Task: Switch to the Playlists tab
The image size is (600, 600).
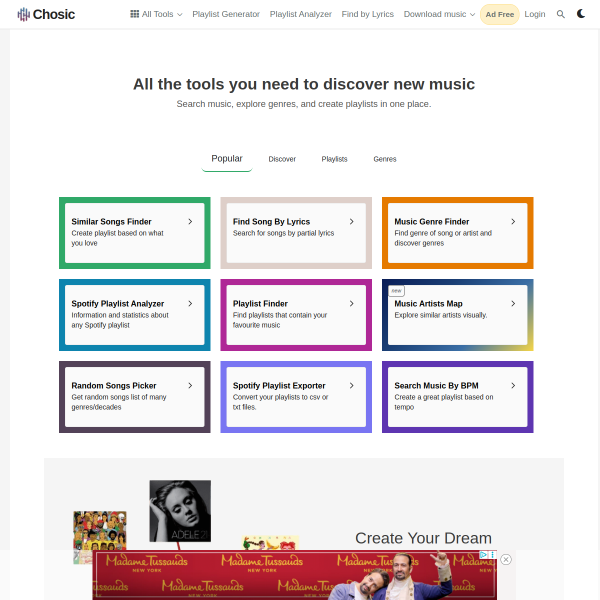Action: 334,159
